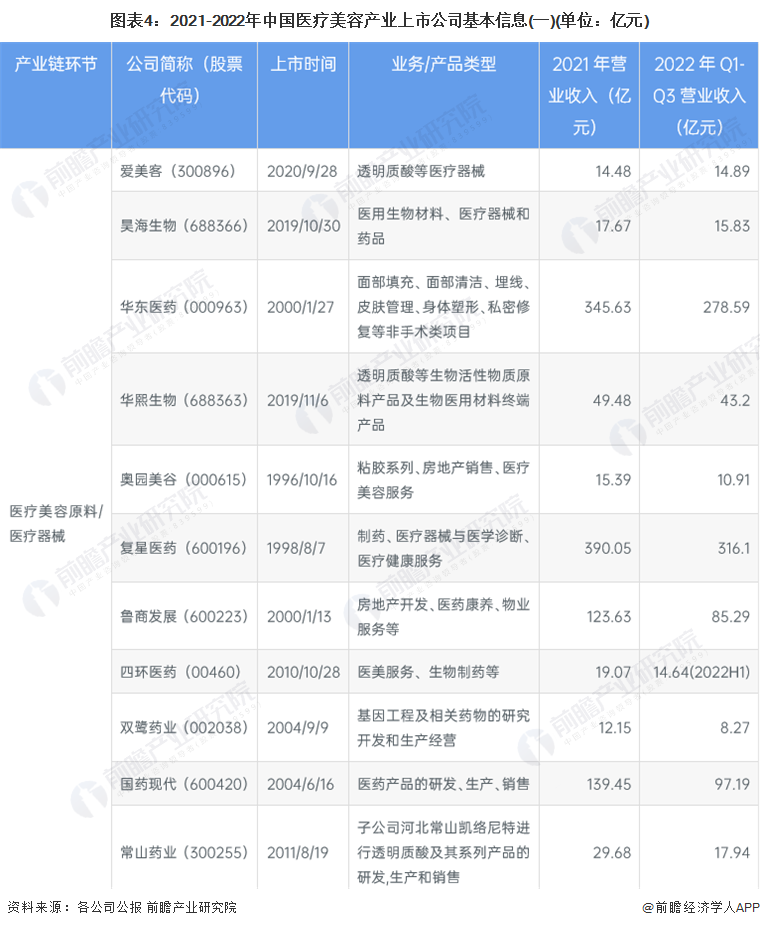Click 2021 revenue value 345.63

tap(608, 307)
